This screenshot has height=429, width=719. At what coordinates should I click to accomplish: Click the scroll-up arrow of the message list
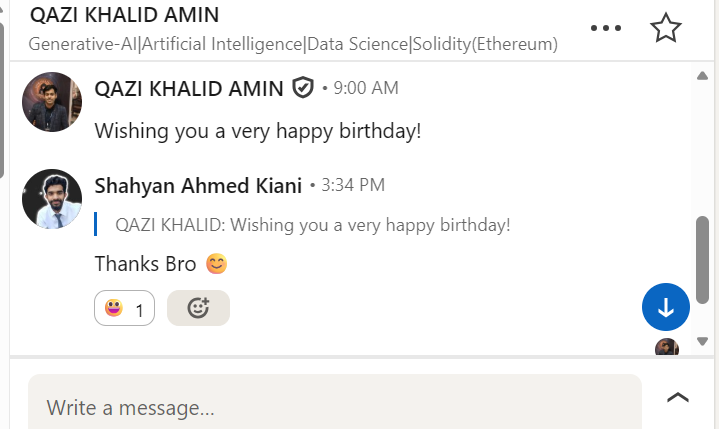tap(702, 75)
